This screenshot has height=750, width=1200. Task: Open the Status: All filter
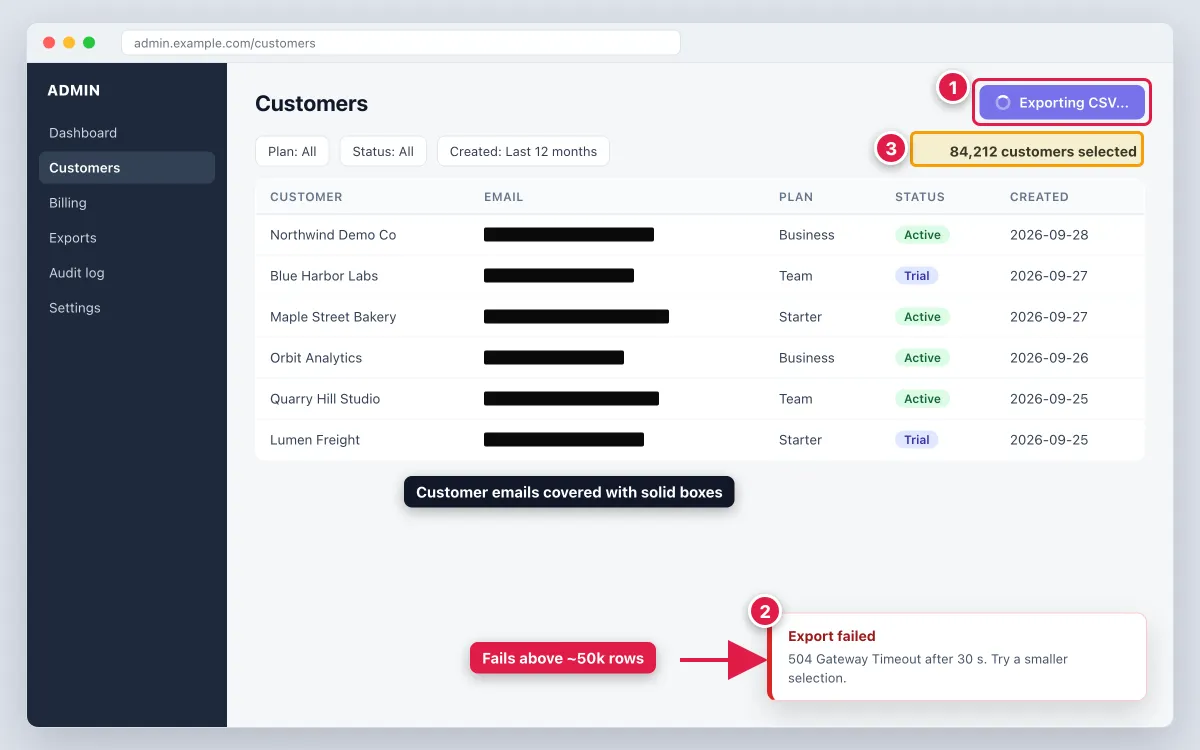(383, 152)
